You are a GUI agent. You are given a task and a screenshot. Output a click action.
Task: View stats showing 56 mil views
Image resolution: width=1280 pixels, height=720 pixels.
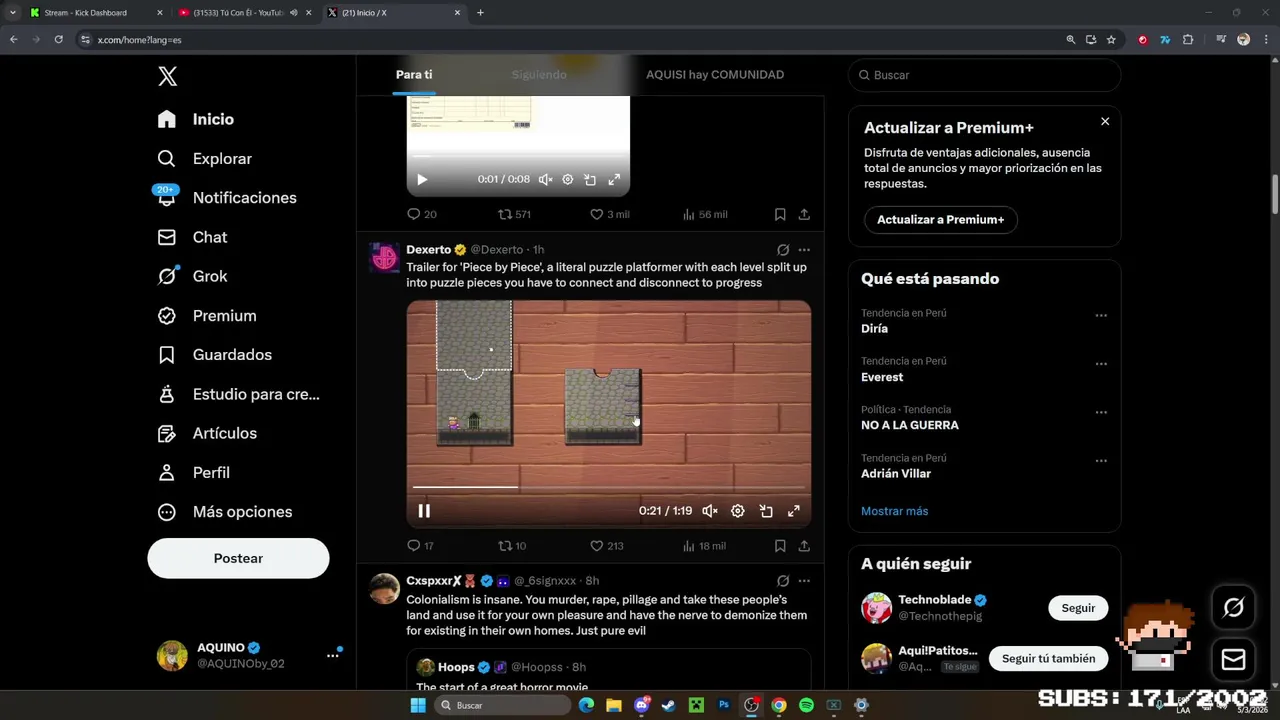click(704, 214)
